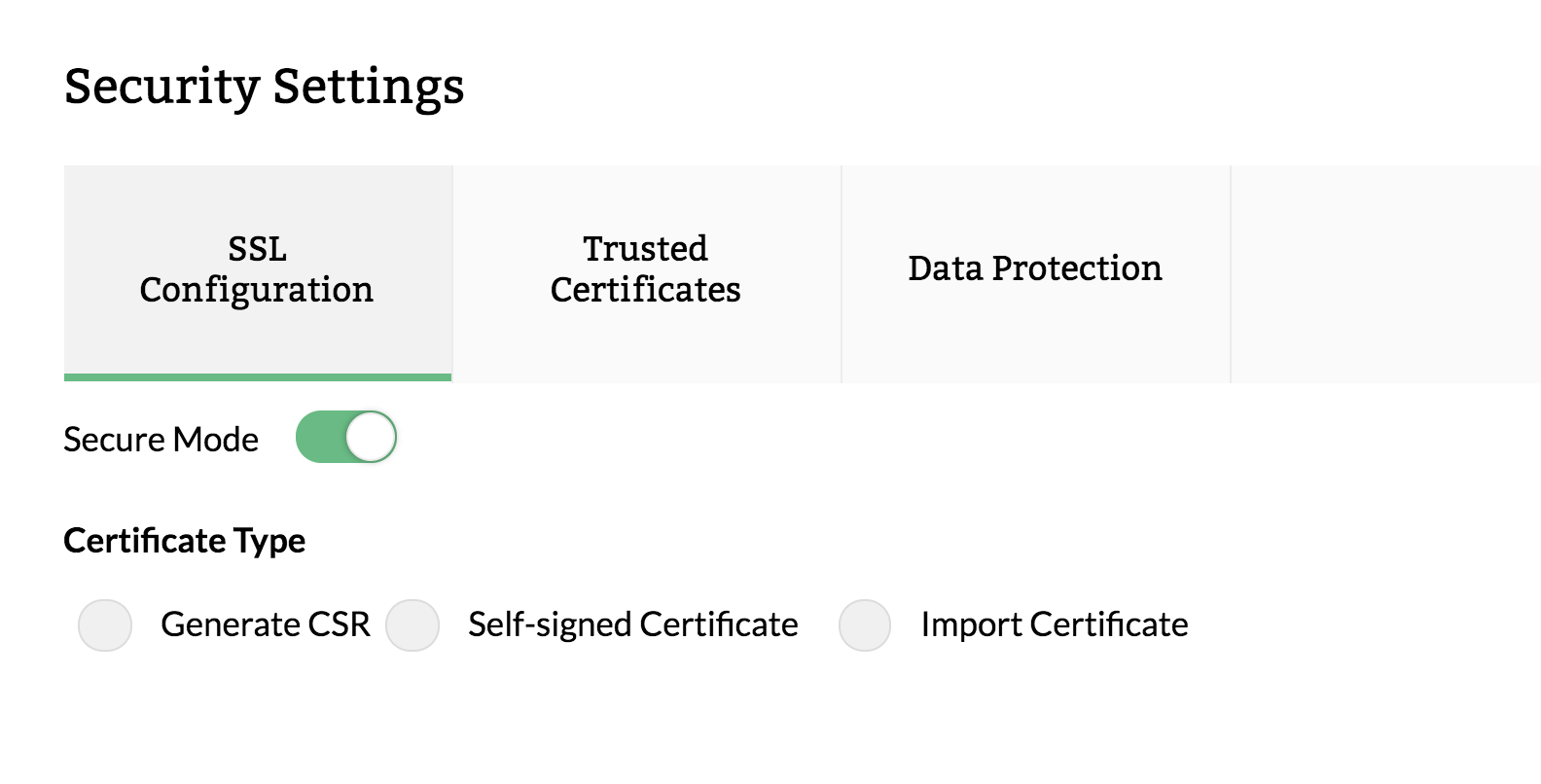Viewport: 1541px width, 784px height.
Task: Click the Security Settings page heading
Action: [x=264, y=87]
